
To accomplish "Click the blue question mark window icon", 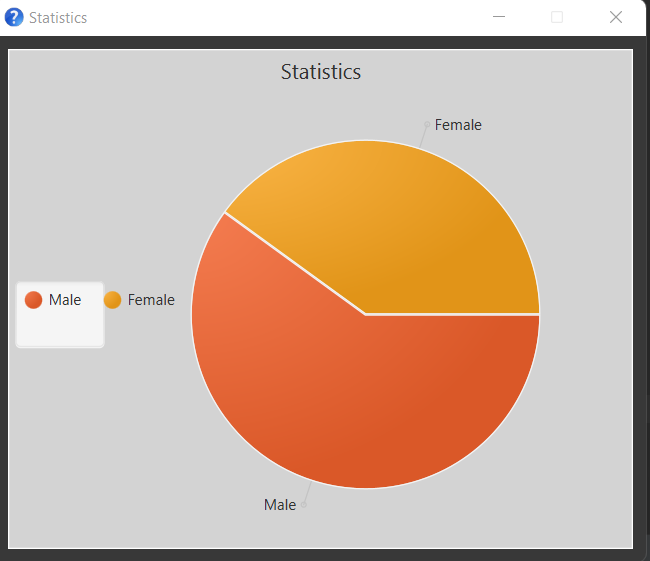I will [x=14, y=17].
